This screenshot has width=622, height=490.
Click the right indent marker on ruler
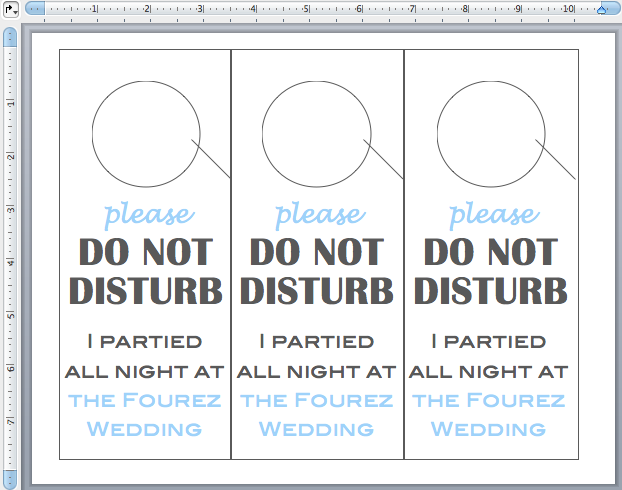(x=601, y=10)
